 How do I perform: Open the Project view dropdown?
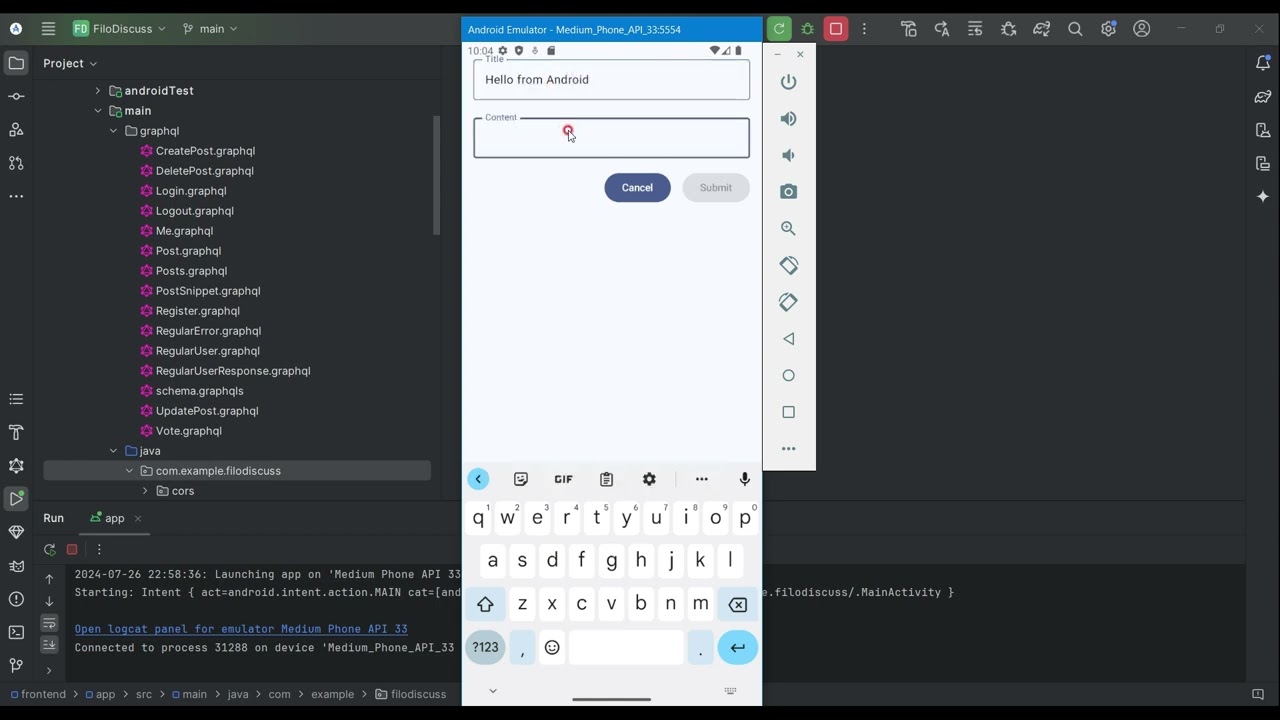[x=70, y=63]
